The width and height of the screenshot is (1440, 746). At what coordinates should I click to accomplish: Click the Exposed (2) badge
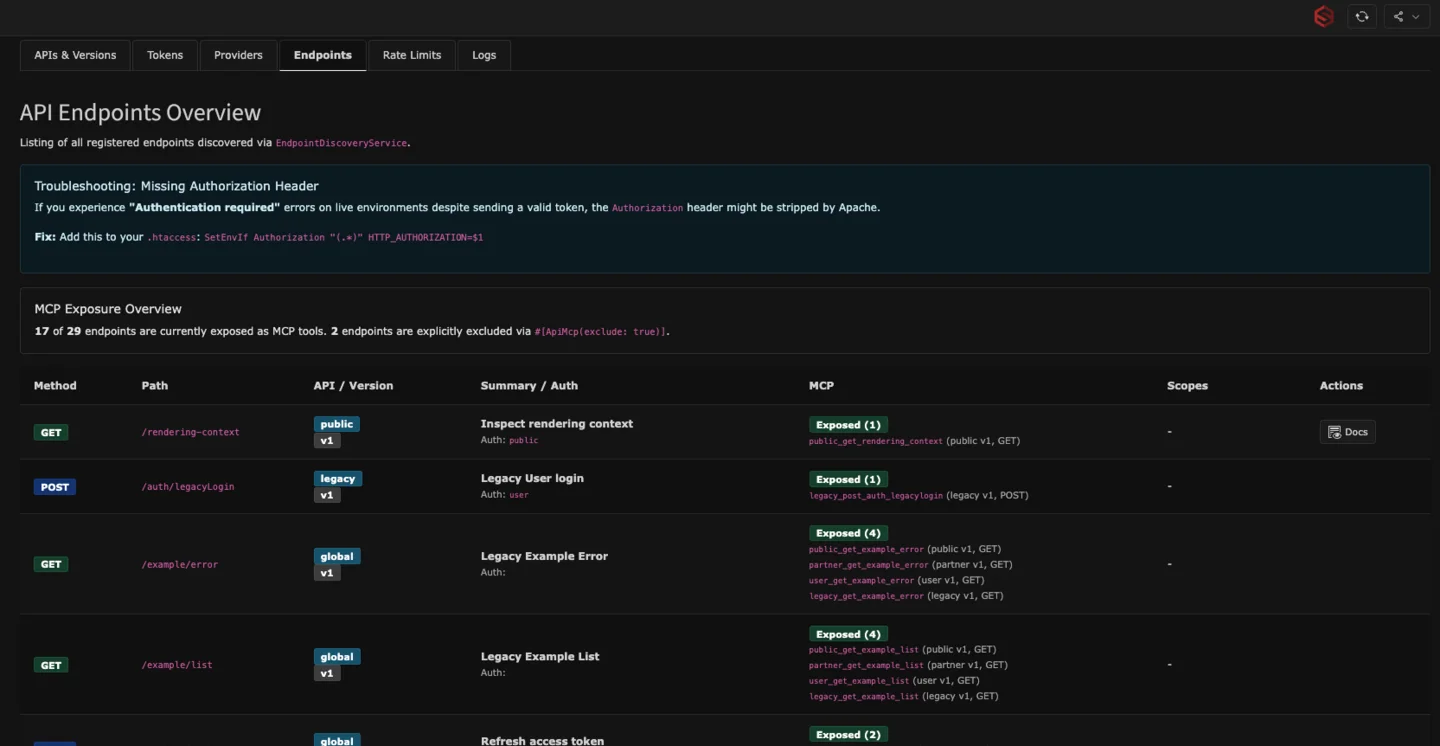[849, 735]
